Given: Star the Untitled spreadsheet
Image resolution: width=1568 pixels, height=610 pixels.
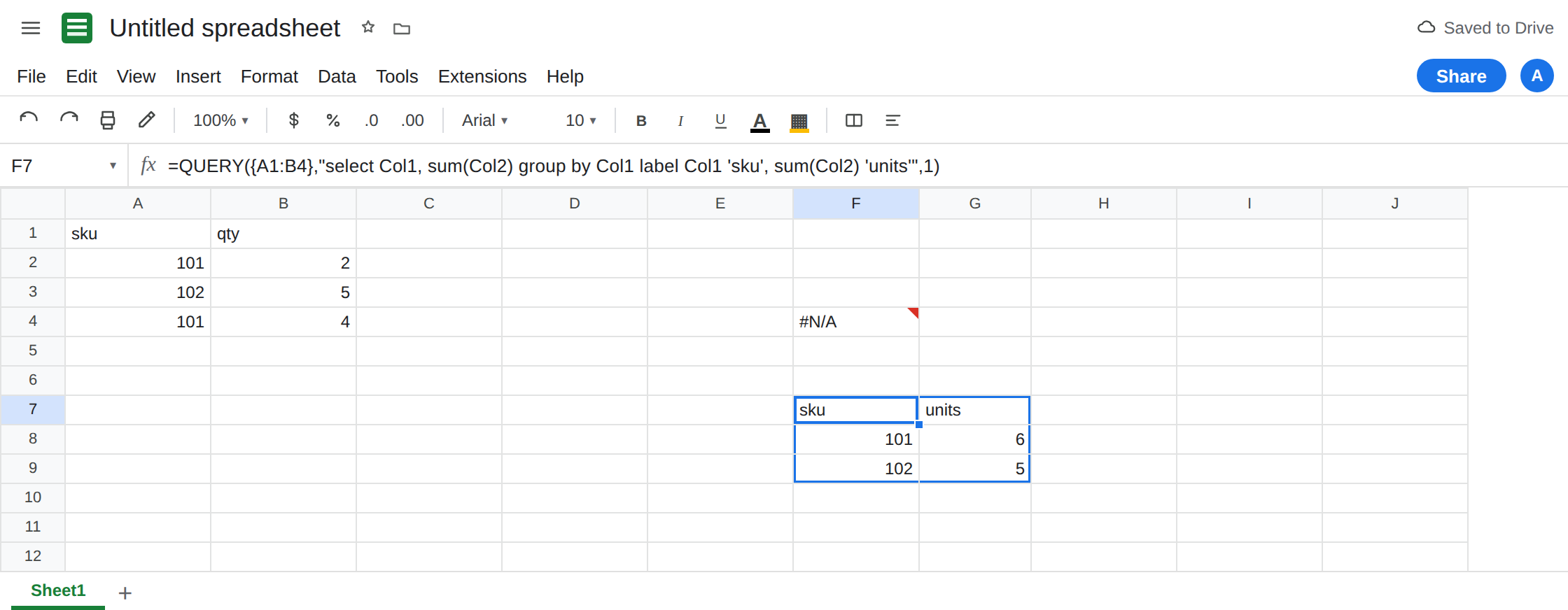Looking at the screenshot, I should (368, 27).
